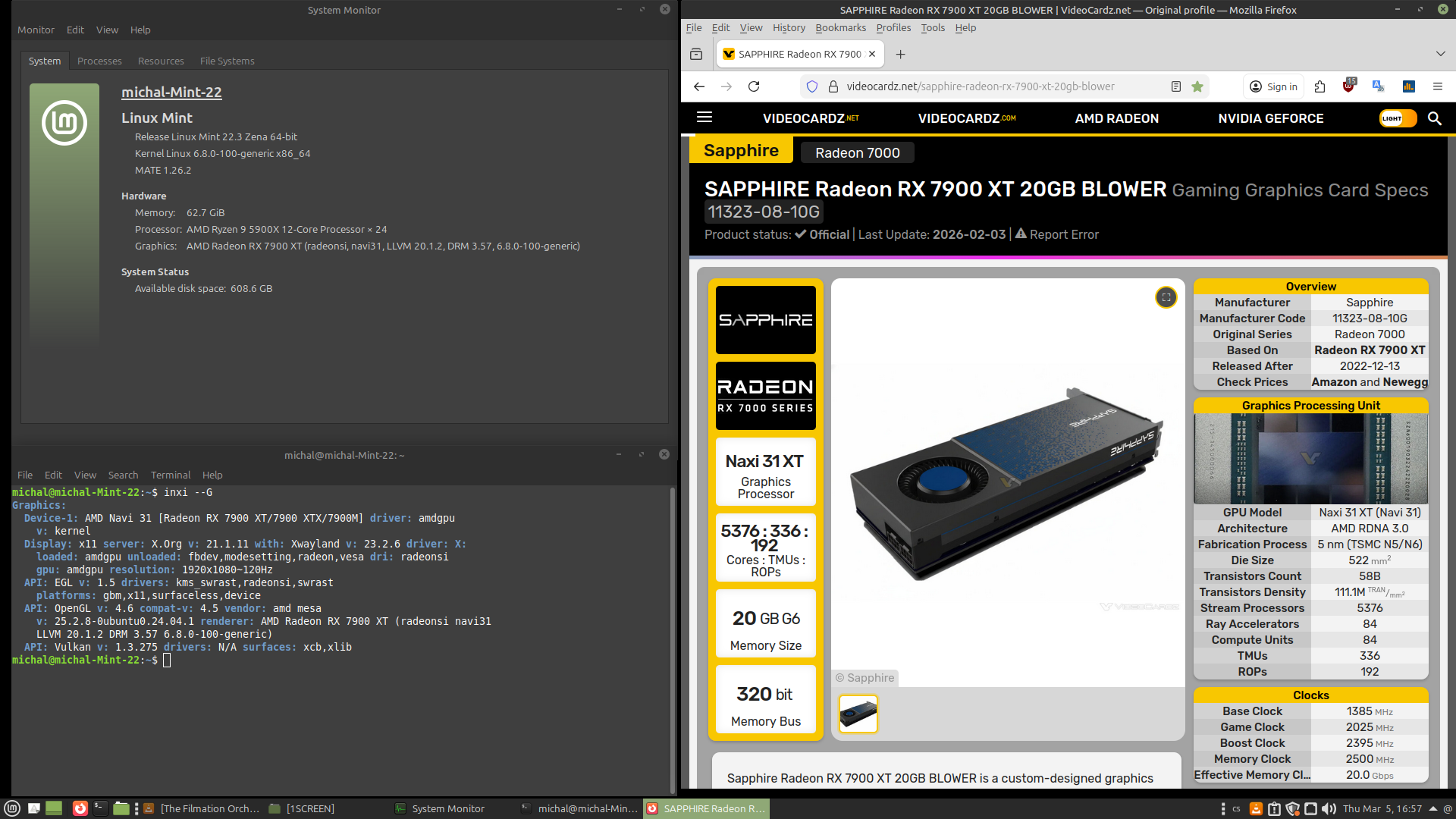Click the Sign in button
The height and width of the screenshot is (819, 1456).
[x=1274, y=86]
